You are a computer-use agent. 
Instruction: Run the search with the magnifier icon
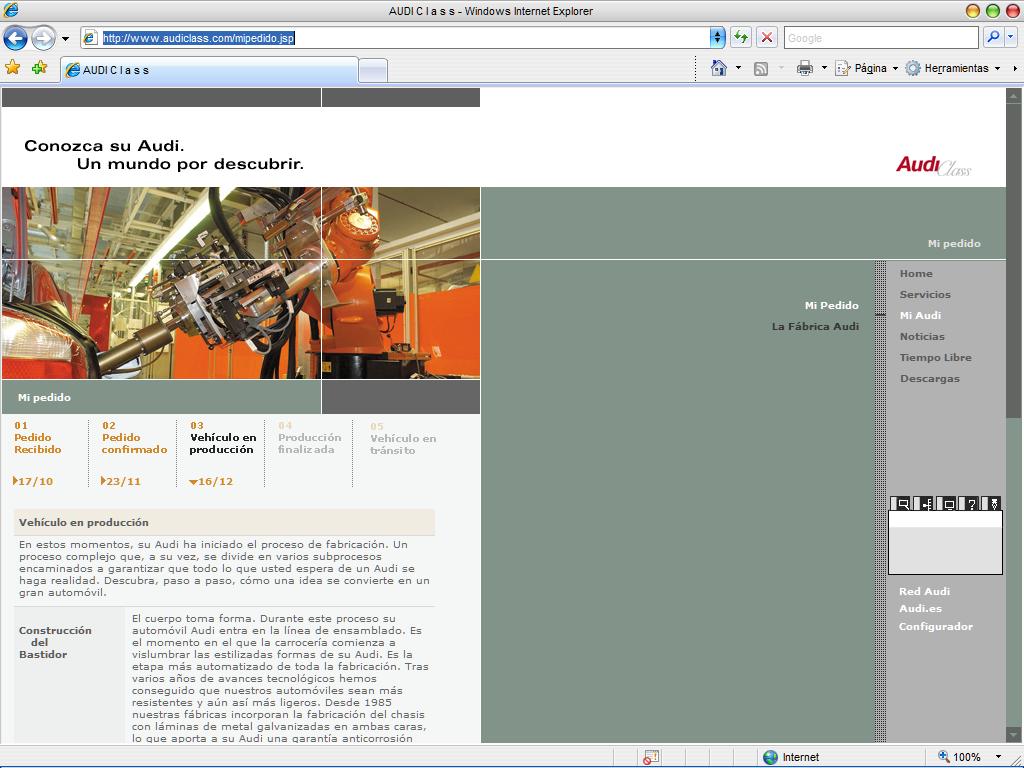[993, 38]
